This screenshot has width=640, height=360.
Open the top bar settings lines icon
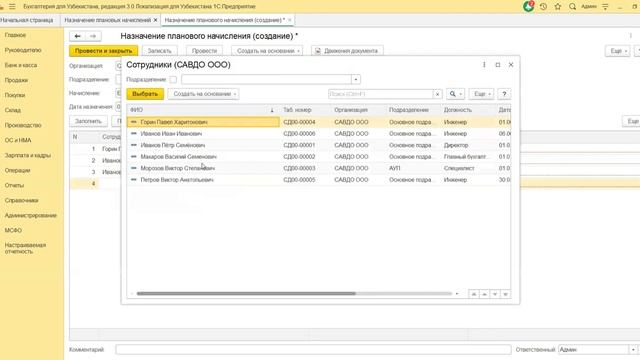coord(606,7)
